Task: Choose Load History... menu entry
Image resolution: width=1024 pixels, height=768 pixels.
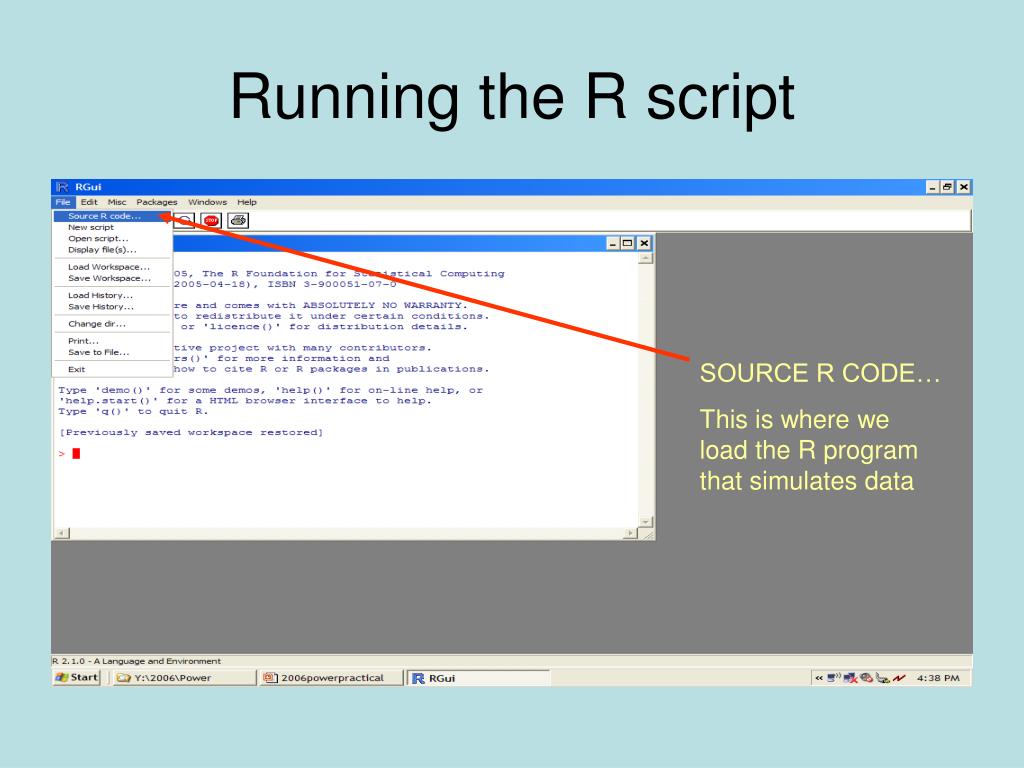Action: click(112, 295)
